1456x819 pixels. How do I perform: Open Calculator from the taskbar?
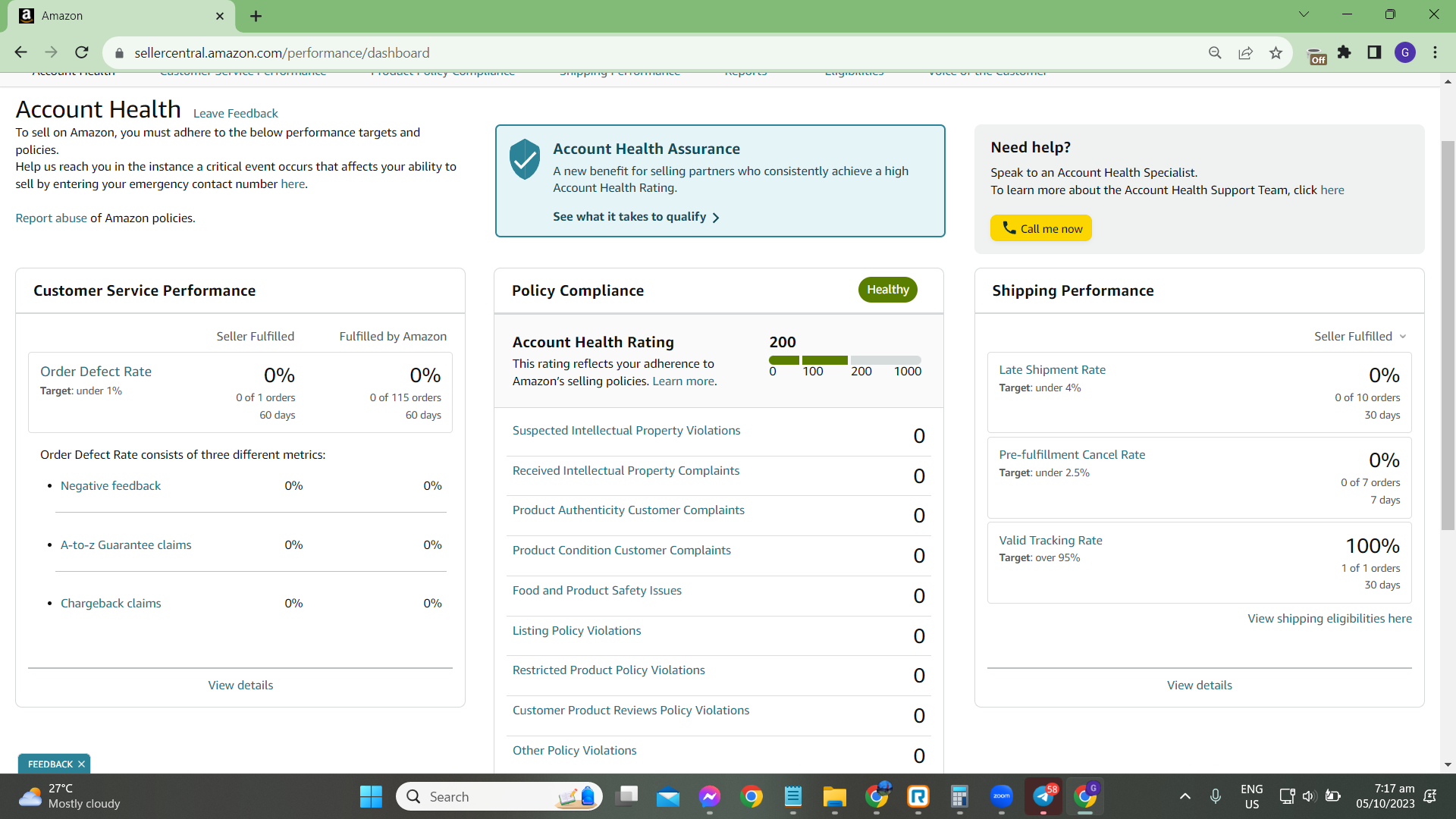pos(959,796)
